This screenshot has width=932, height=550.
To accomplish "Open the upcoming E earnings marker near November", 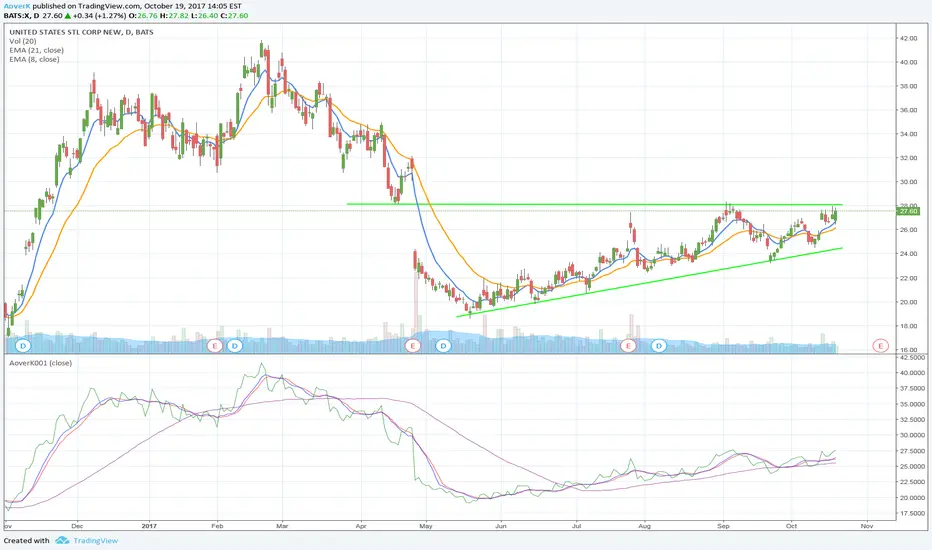I will (880, 345).
